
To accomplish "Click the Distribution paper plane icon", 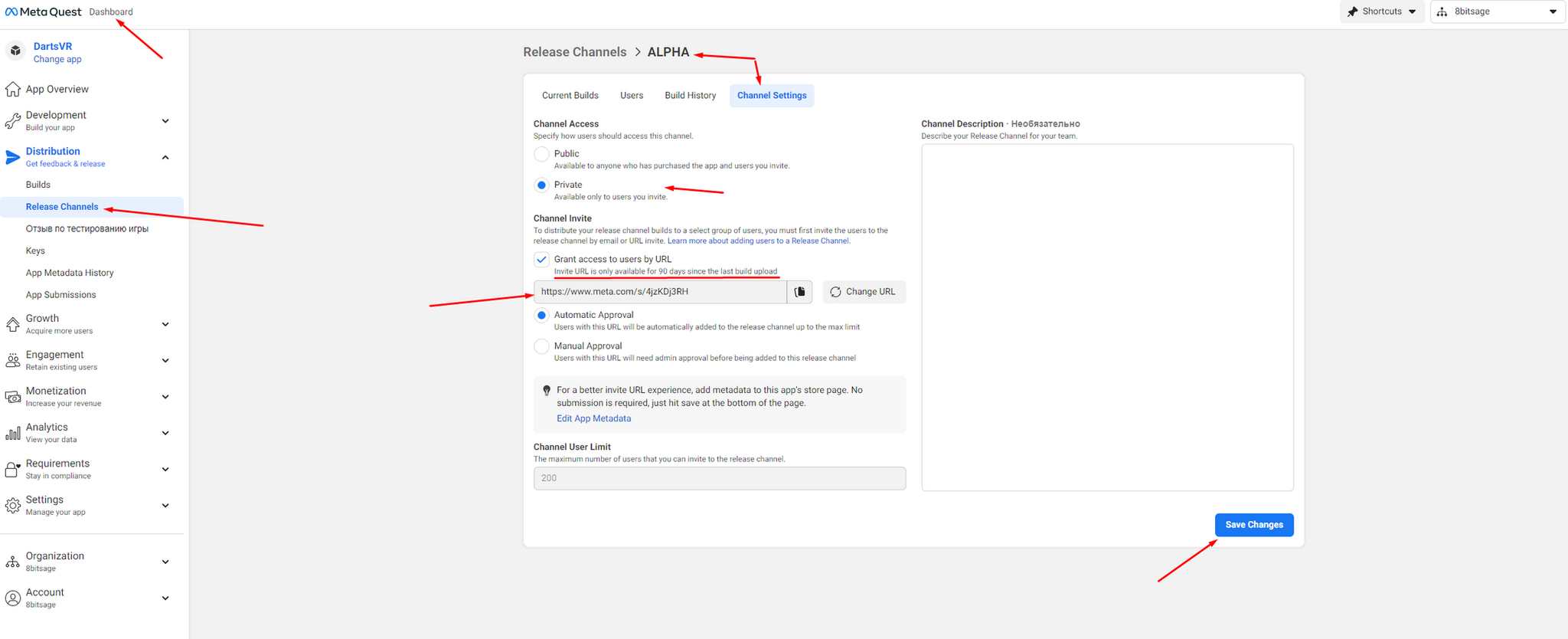I will (x=13, y=157).
